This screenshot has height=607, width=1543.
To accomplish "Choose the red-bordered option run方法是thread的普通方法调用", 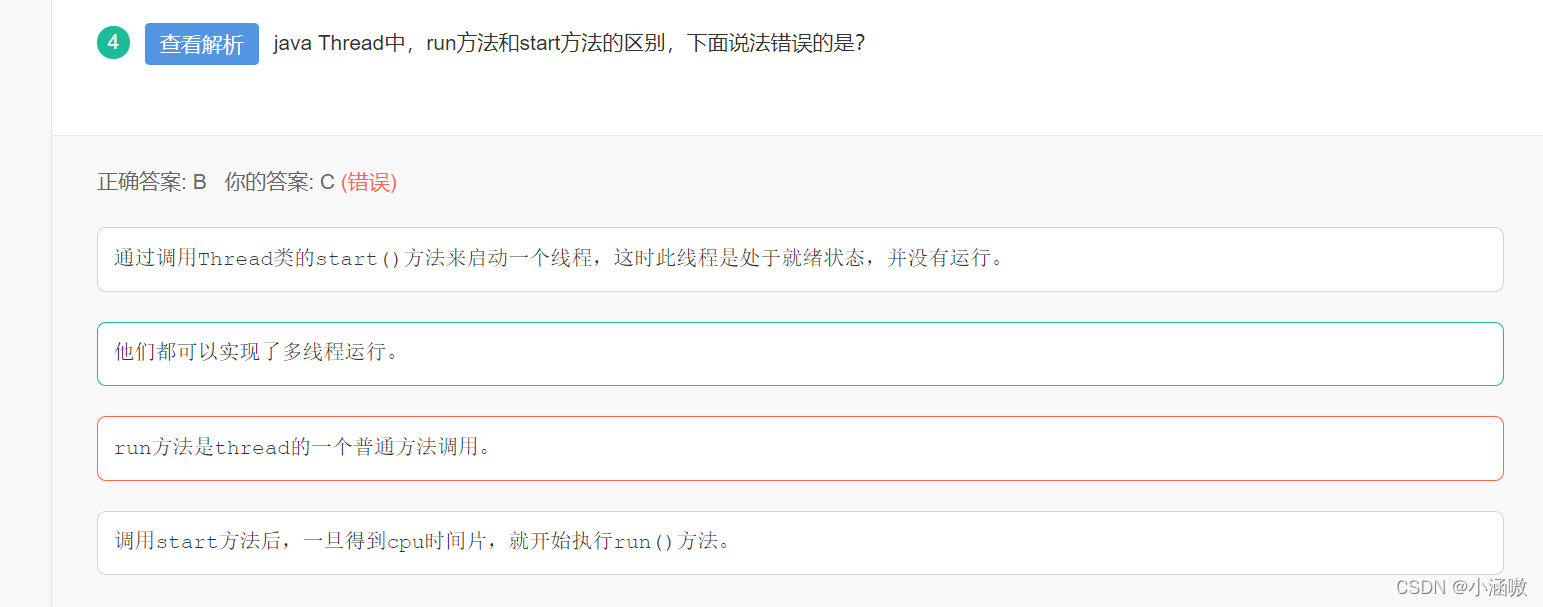I will coord(800,448).
